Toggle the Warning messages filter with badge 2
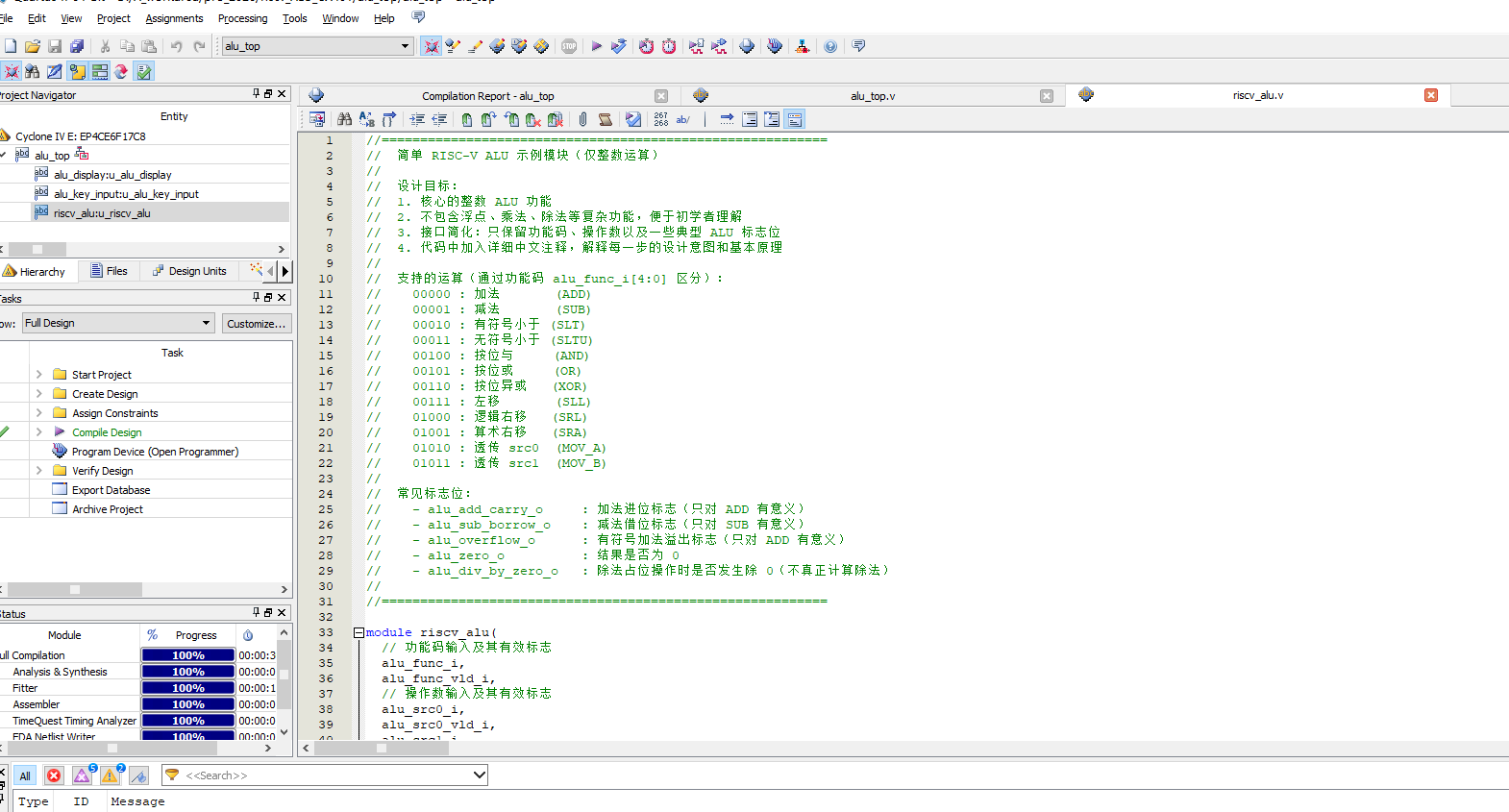This screenshot has width=1509, height=812. (111, 775)
